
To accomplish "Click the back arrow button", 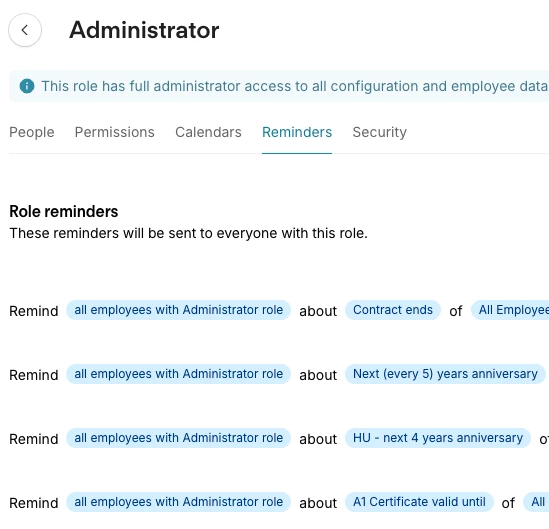I will point(25,30).
